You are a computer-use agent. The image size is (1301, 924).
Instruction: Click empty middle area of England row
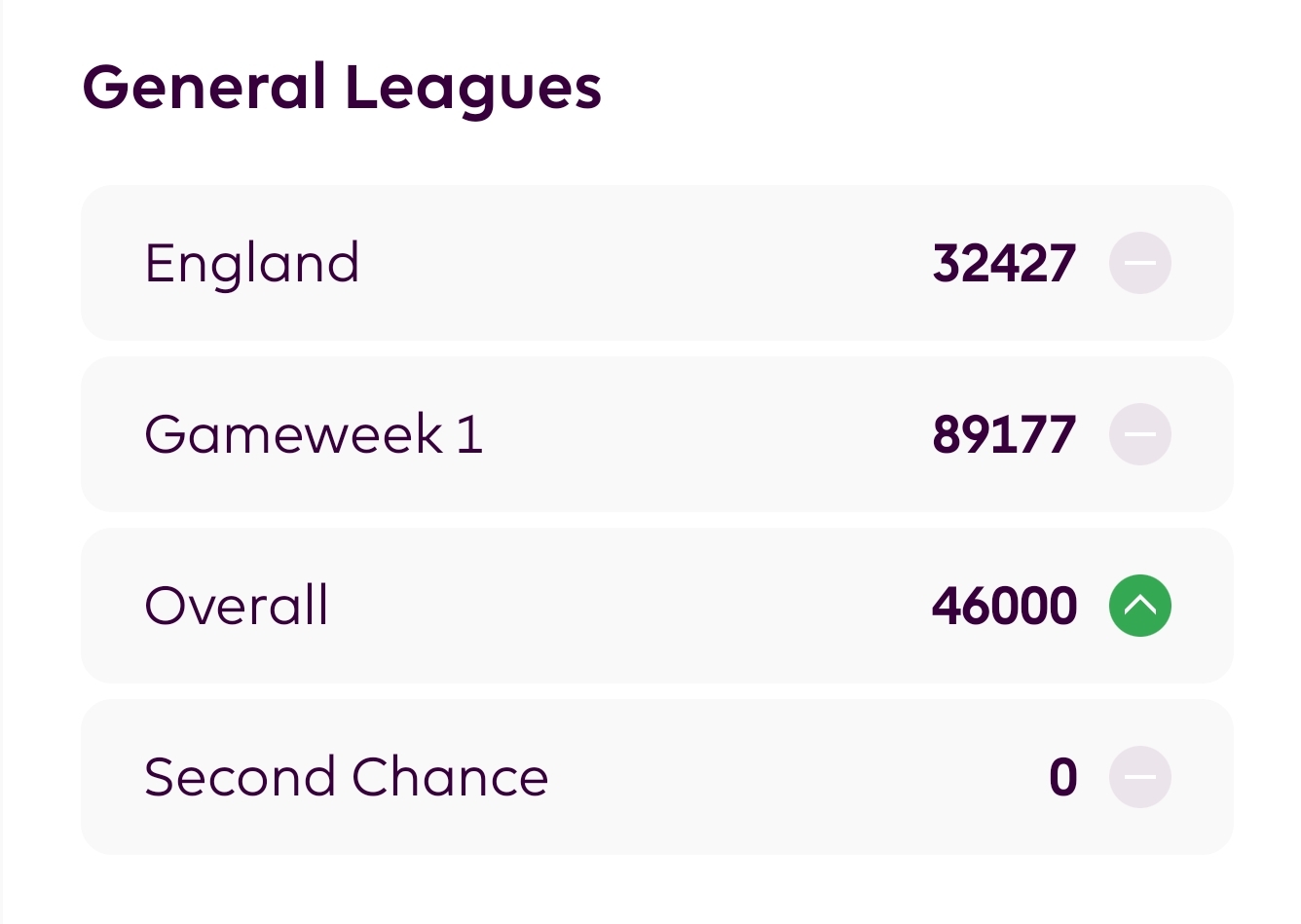[643, 263]
